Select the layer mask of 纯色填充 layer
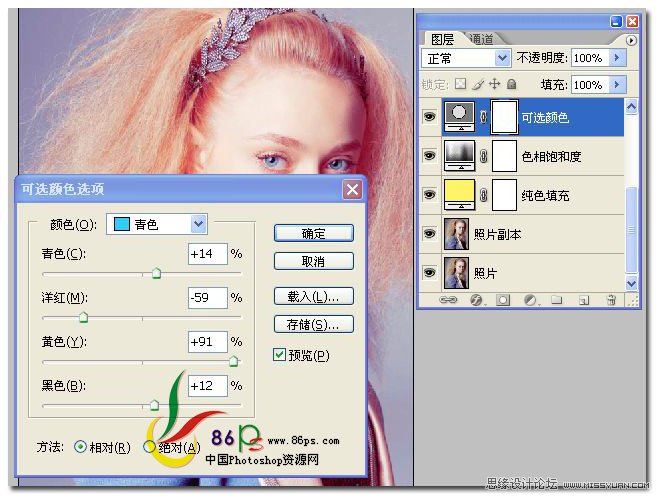Image resolution: width=660 pixels, height=500 pixels. click(x=504, y=195)
